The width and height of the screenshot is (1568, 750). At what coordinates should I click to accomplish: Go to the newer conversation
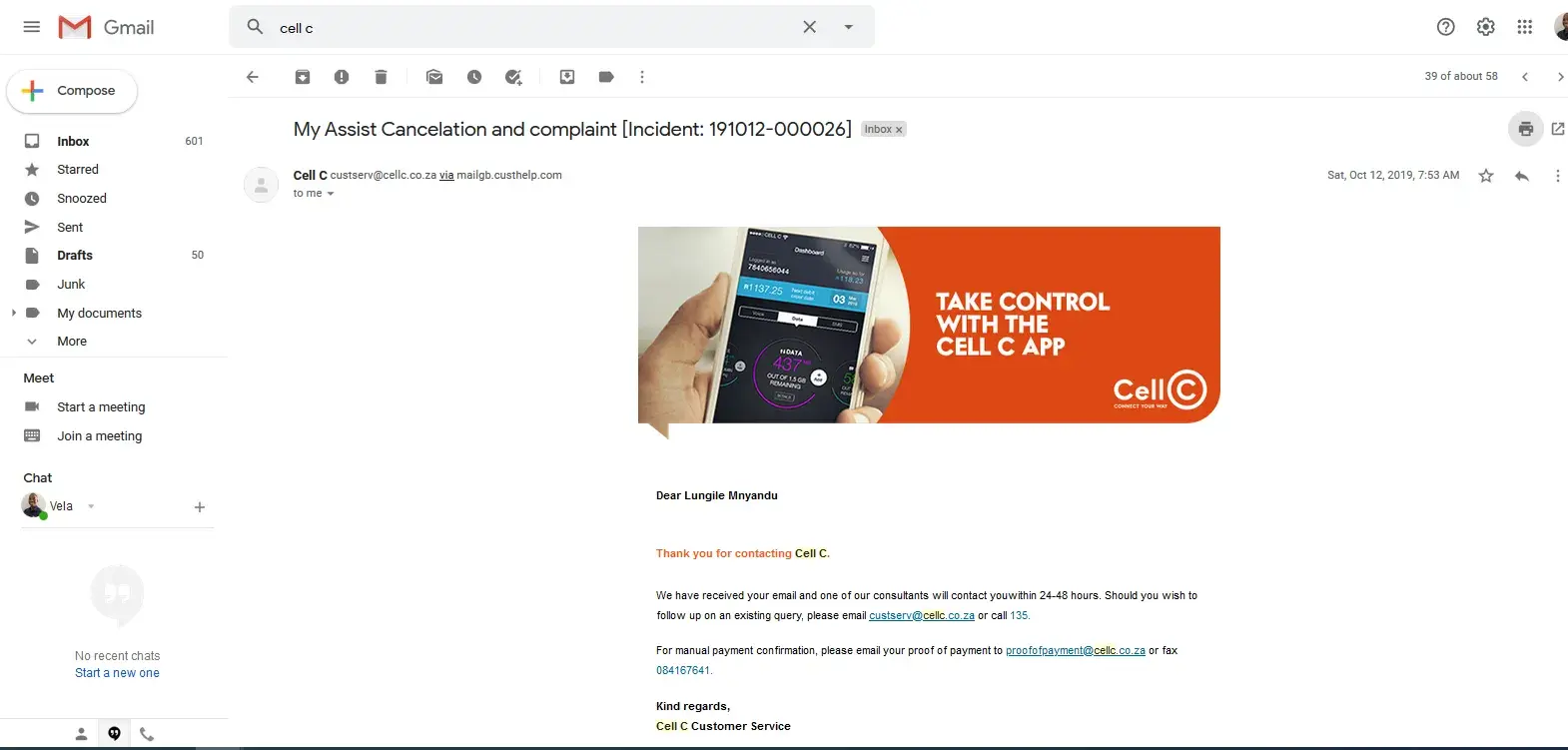click(x=1525, y=77)
